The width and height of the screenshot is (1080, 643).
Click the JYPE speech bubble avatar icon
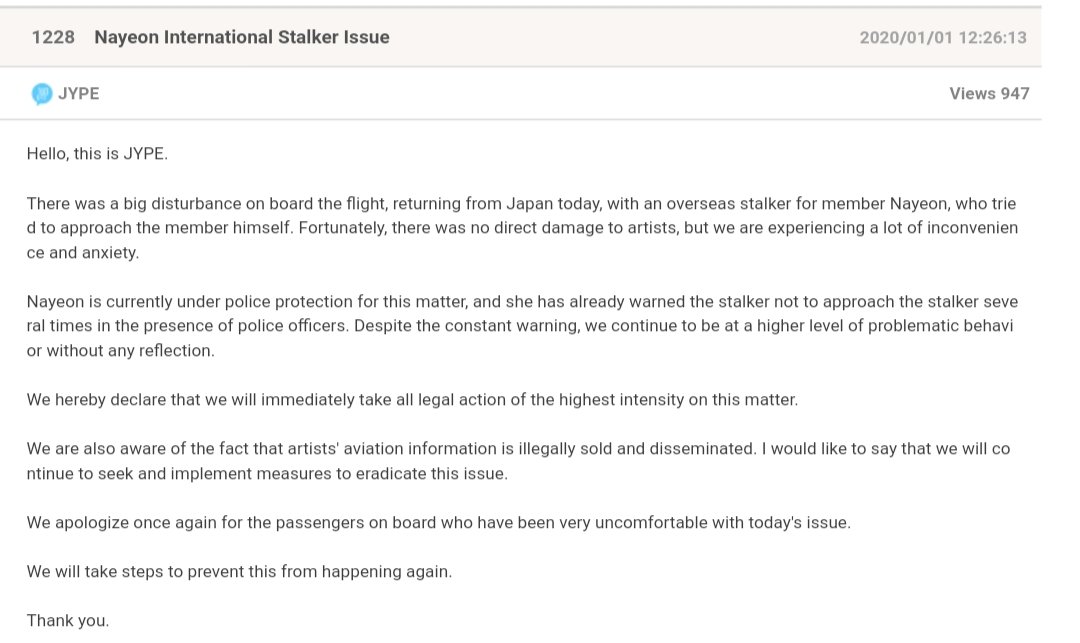(42, 94)
